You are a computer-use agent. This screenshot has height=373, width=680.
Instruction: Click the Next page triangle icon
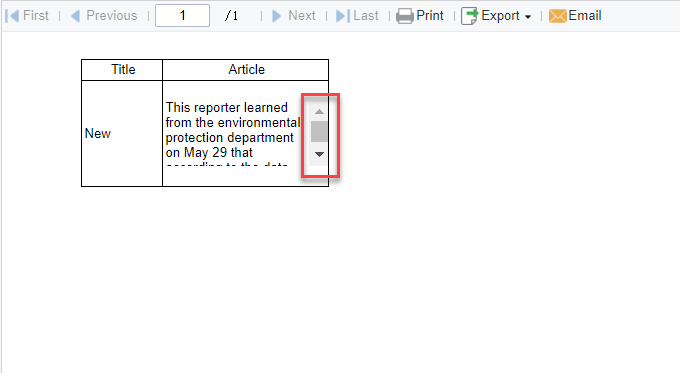click(x=276, y=16)
